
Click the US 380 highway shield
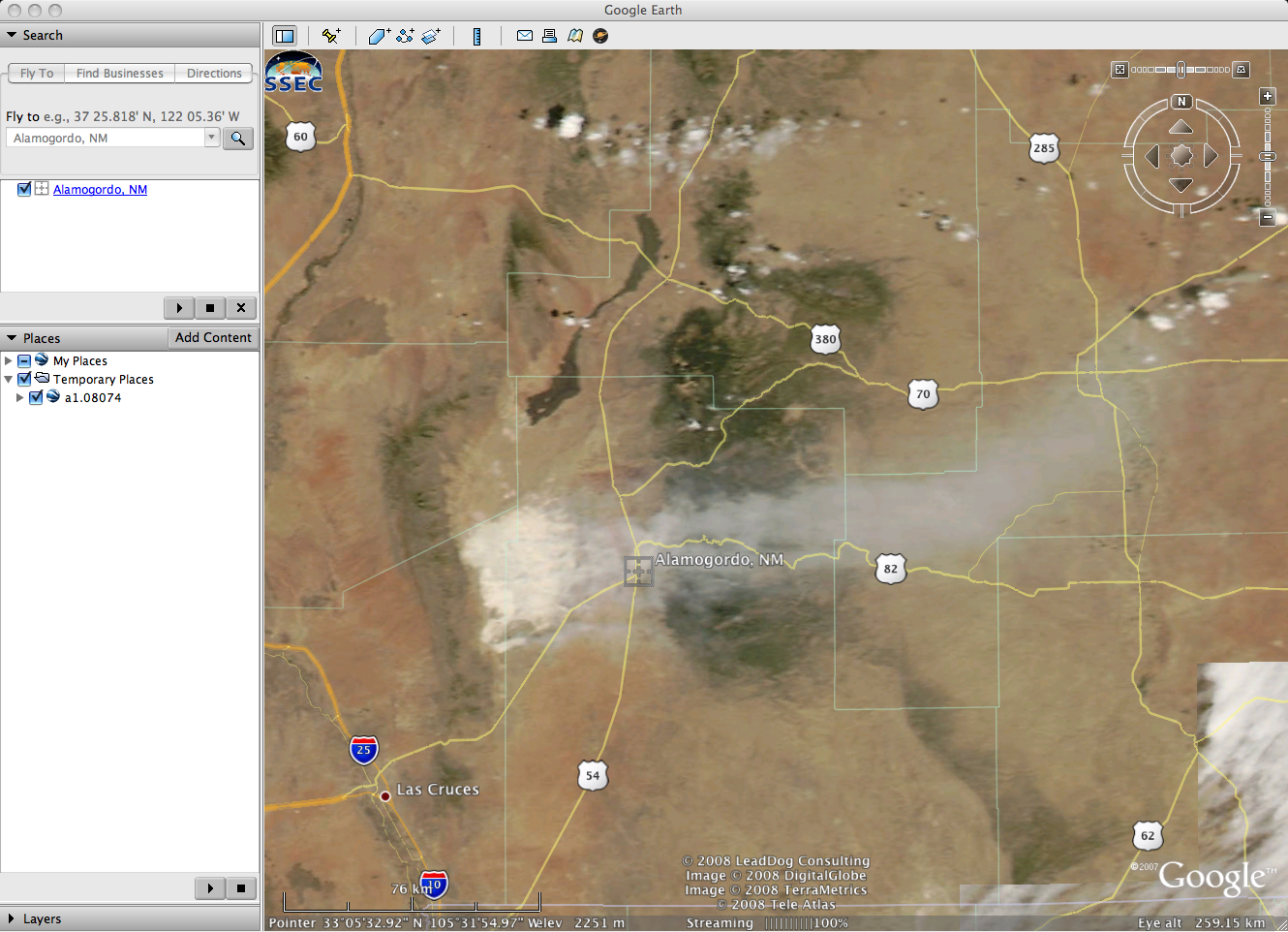click(825, 339)
